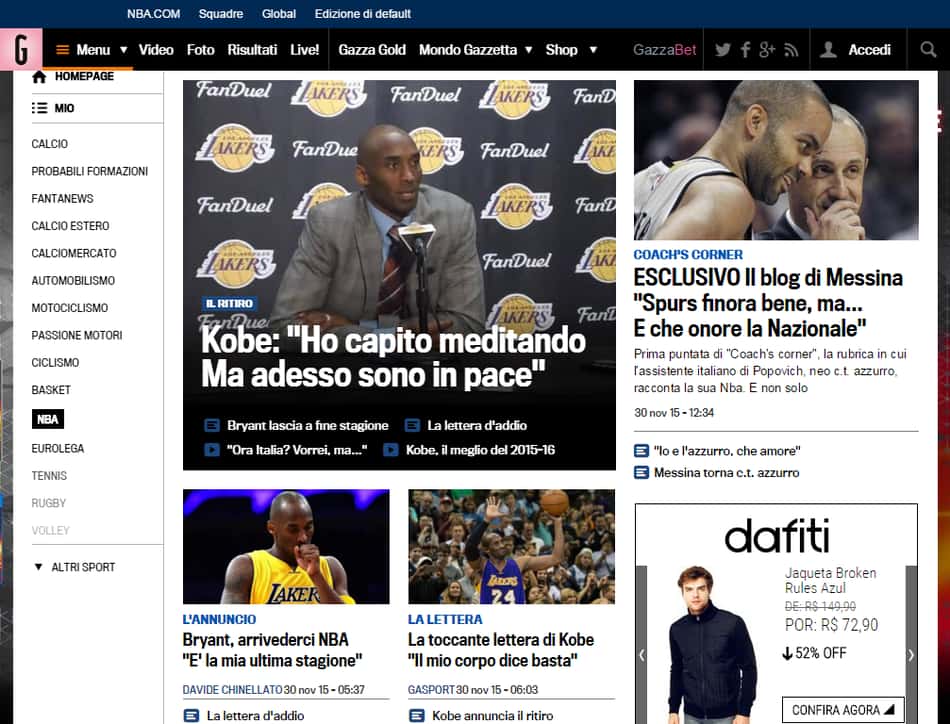Open the Kobe waving crowd thumbnail
Screen dimensions: 950x724
(x=511, y=546)
